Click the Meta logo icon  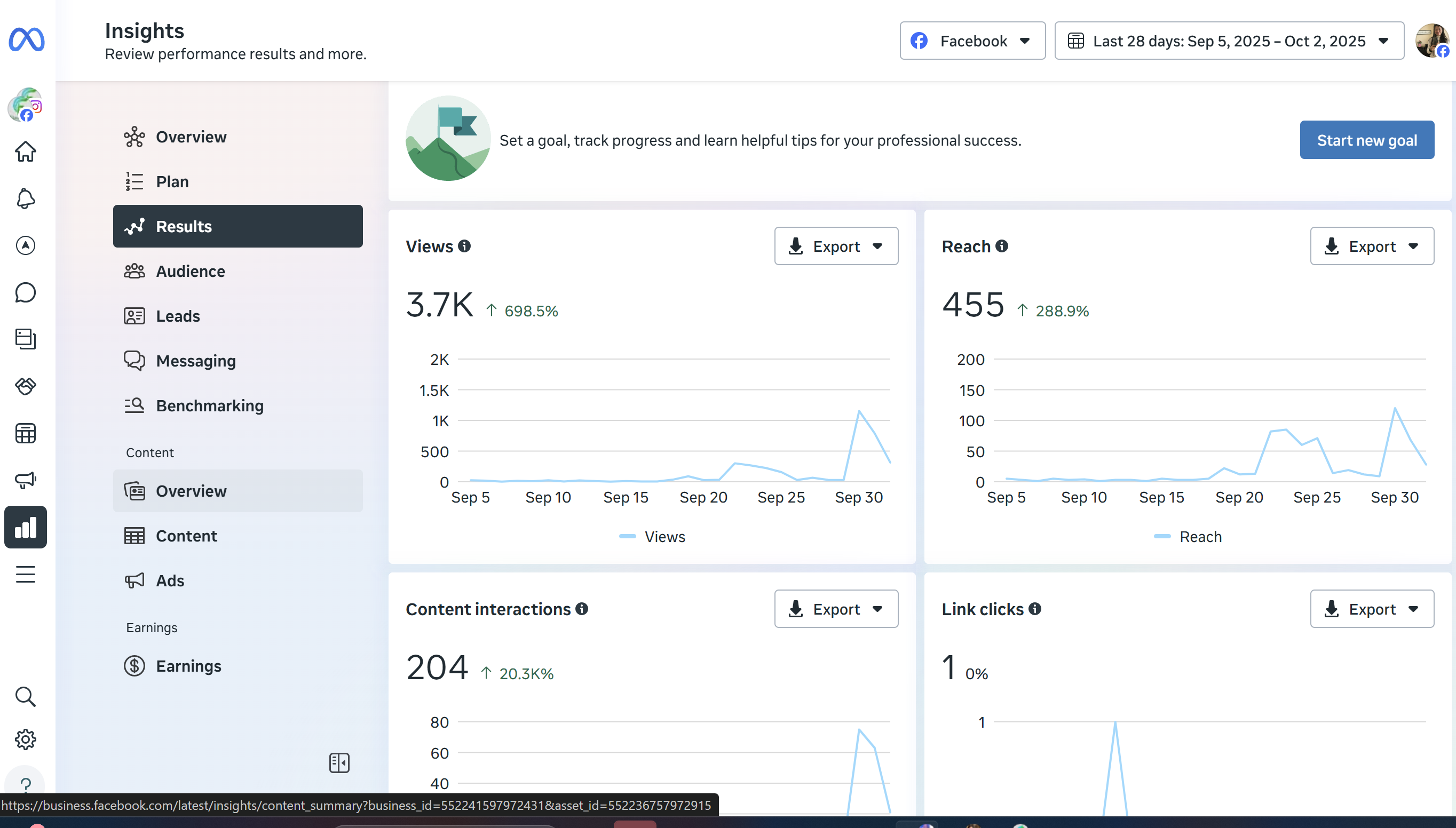click(26, 40)
